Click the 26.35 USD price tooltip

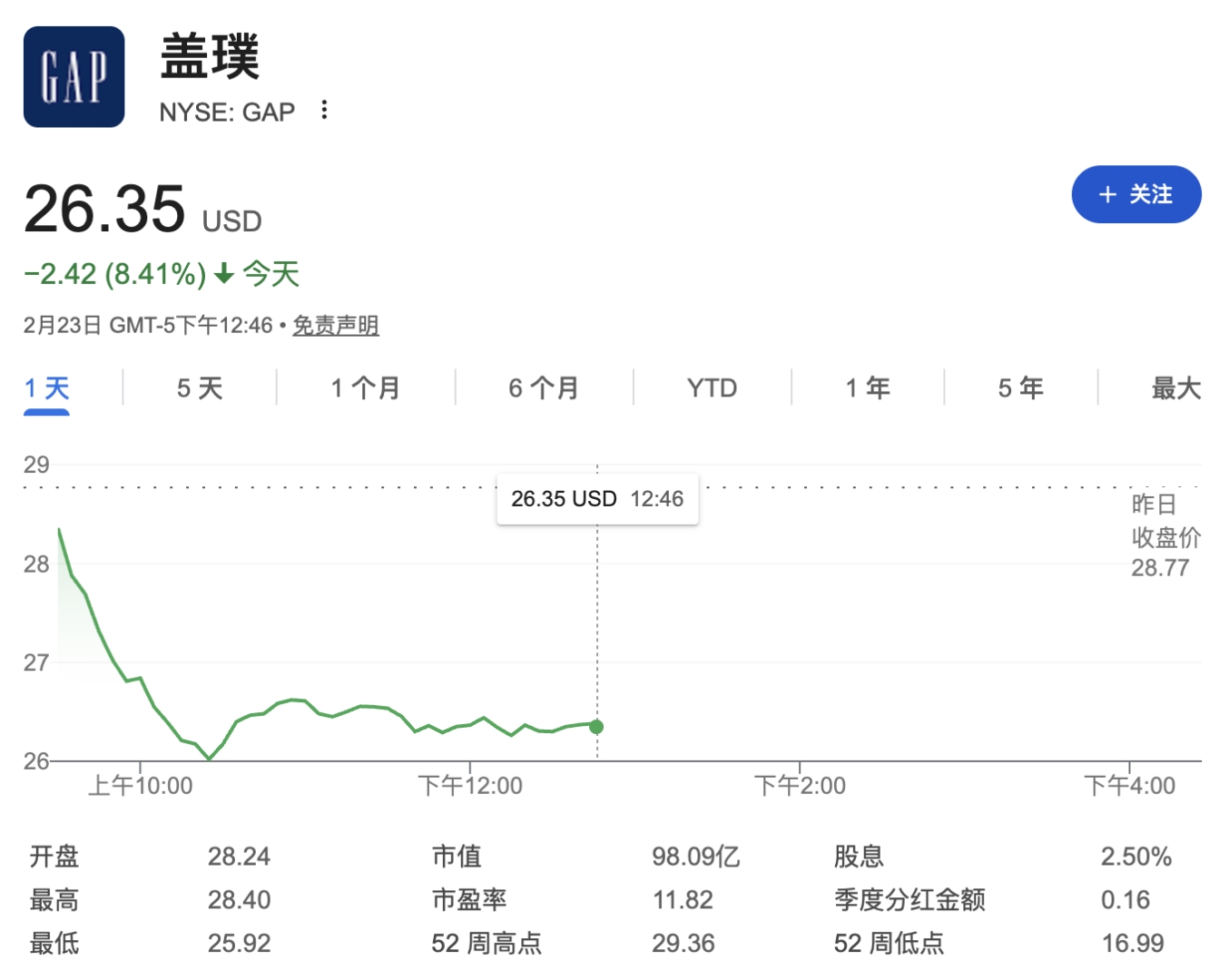click(597, 498)
